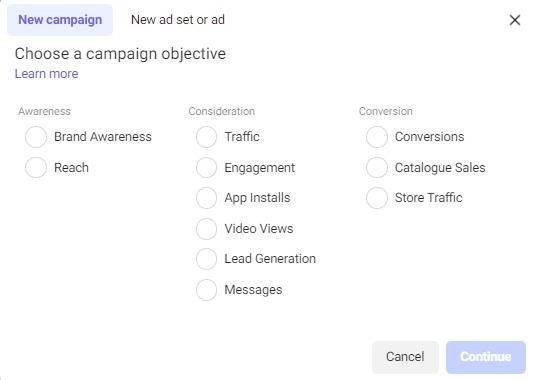
Task: Choose the Reach objective
Action: pos(36,167)
